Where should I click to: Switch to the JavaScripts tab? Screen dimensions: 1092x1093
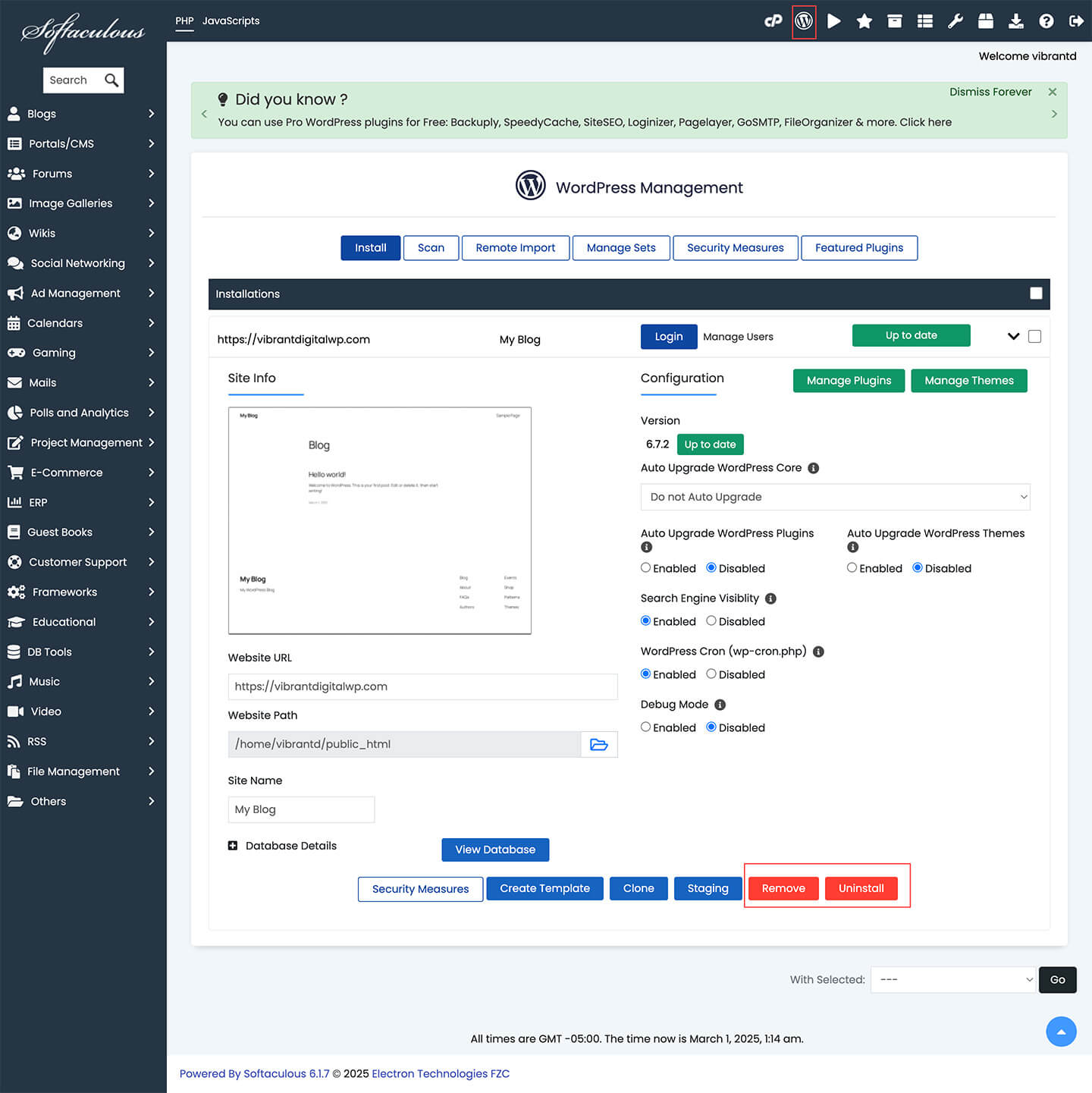(231, 20)
